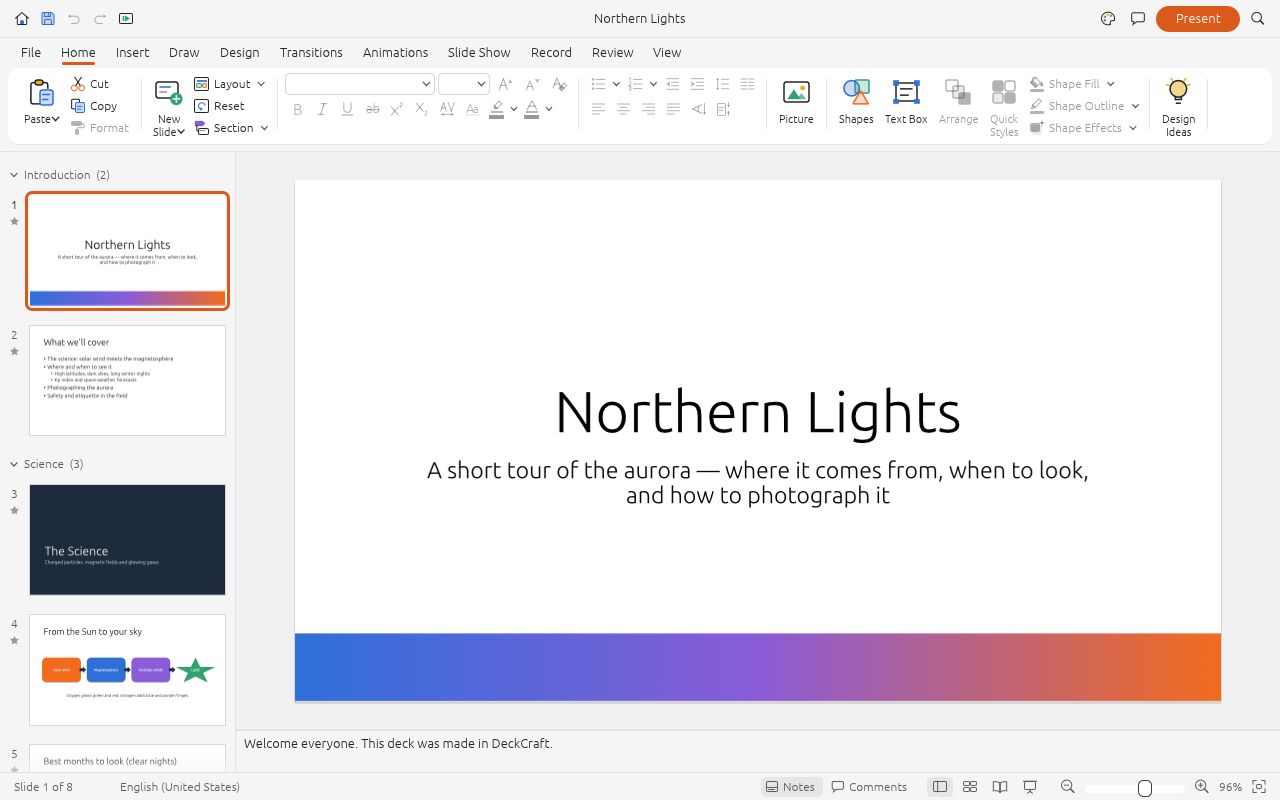The height and width of the screenshot is (800, 1280).
Task: Open the Insert tab
Action: (132, 52)
